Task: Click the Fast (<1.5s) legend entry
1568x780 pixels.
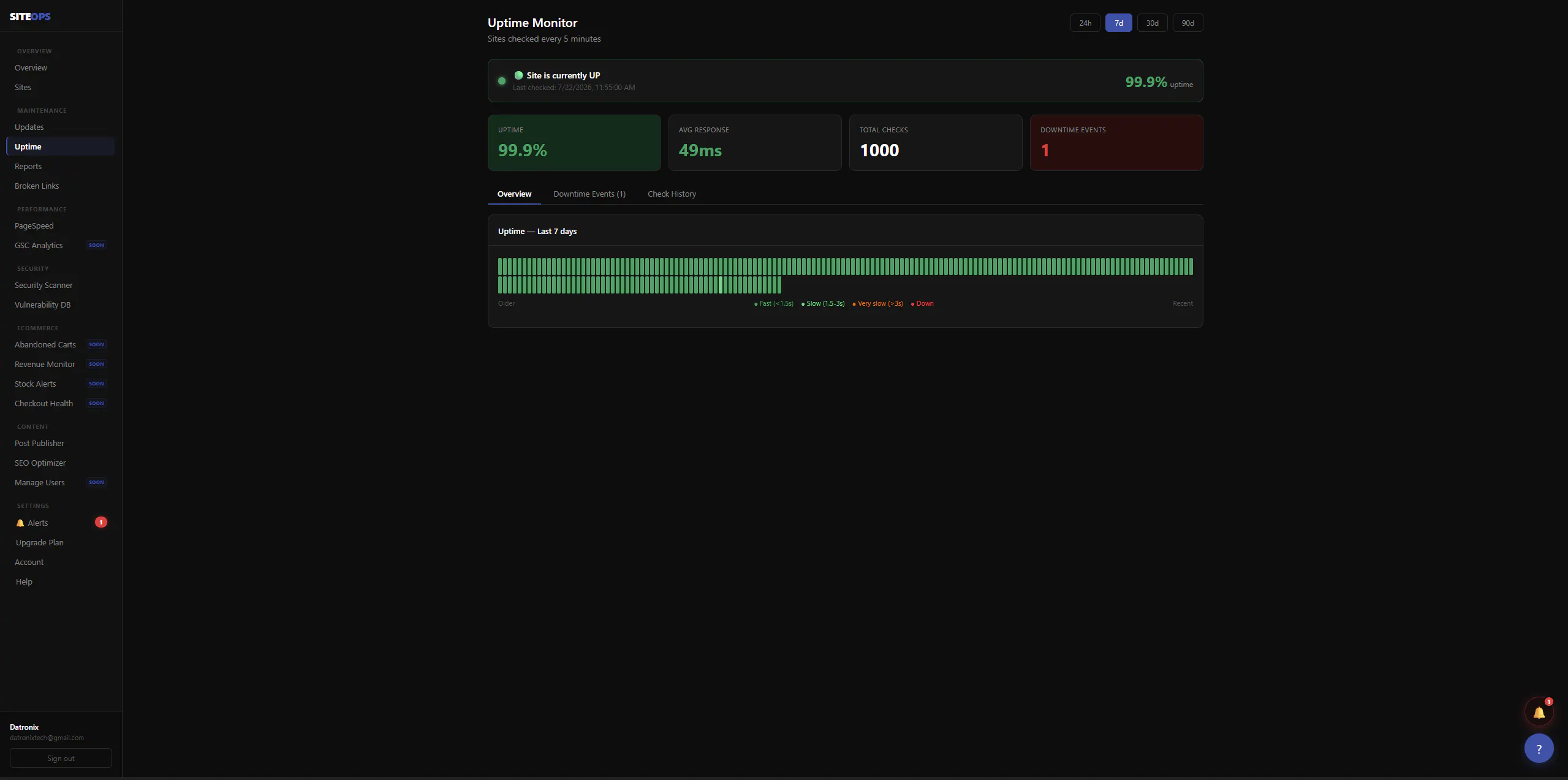Action: [x=774, y=303]
